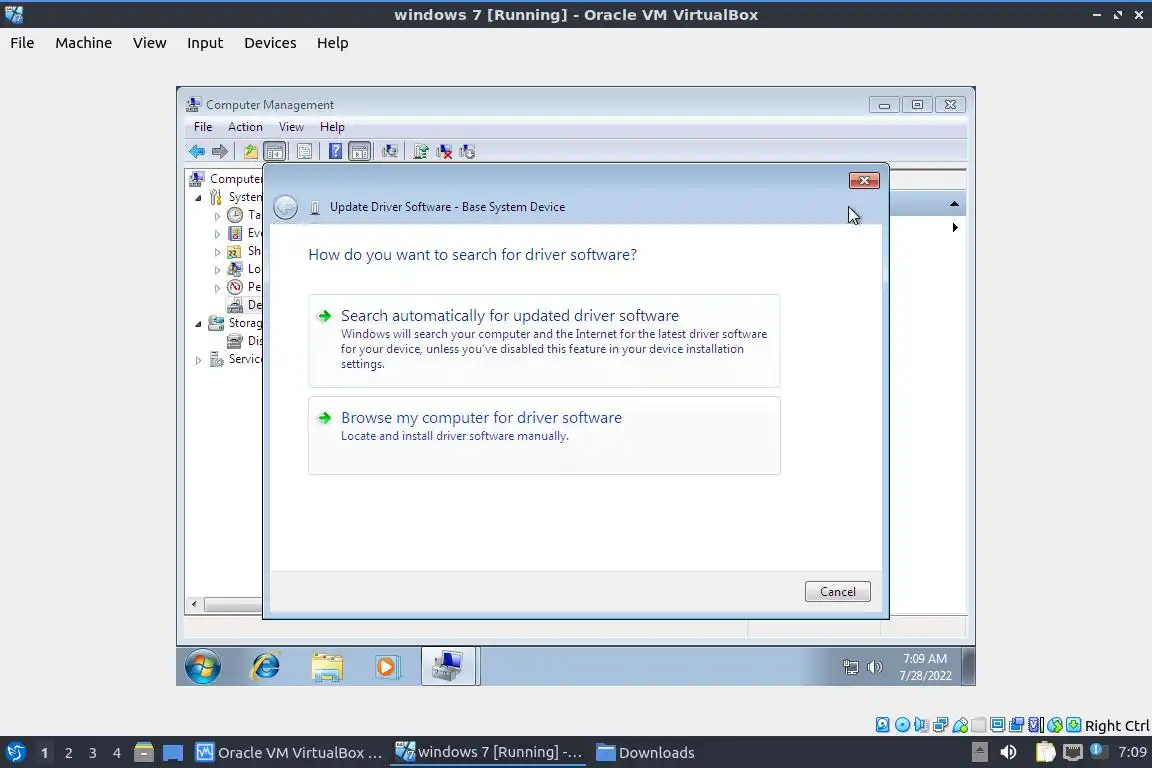This screenshot has height=768, width=1152.
Task: Click VirtualBox hard disk status icon
Action: point(882,725)
